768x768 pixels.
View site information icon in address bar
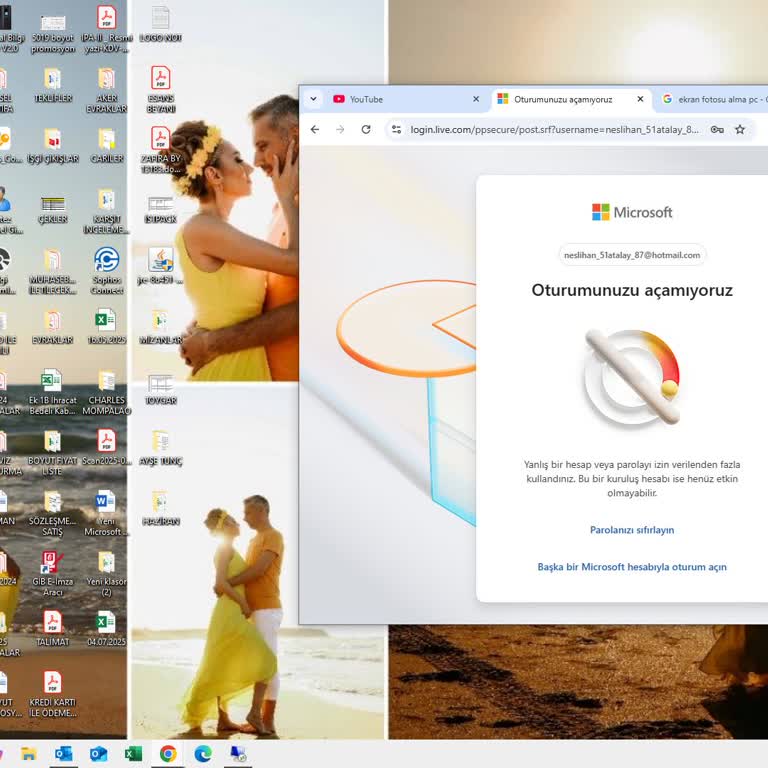tap(396, 129)
